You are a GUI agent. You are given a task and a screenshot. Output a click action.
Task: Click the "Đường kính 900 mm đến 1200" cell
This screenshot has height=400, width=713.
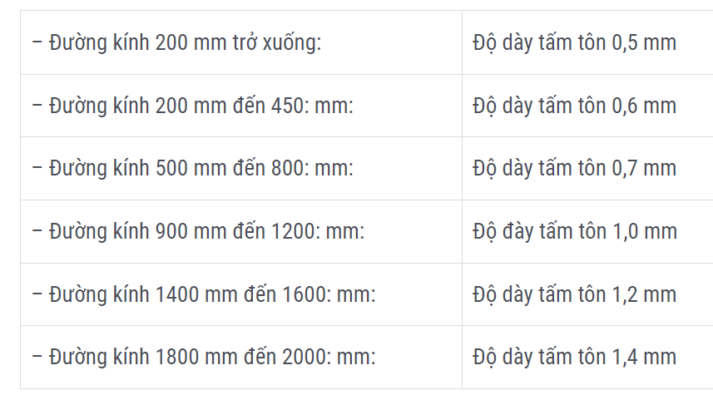(x=198, y=231)
